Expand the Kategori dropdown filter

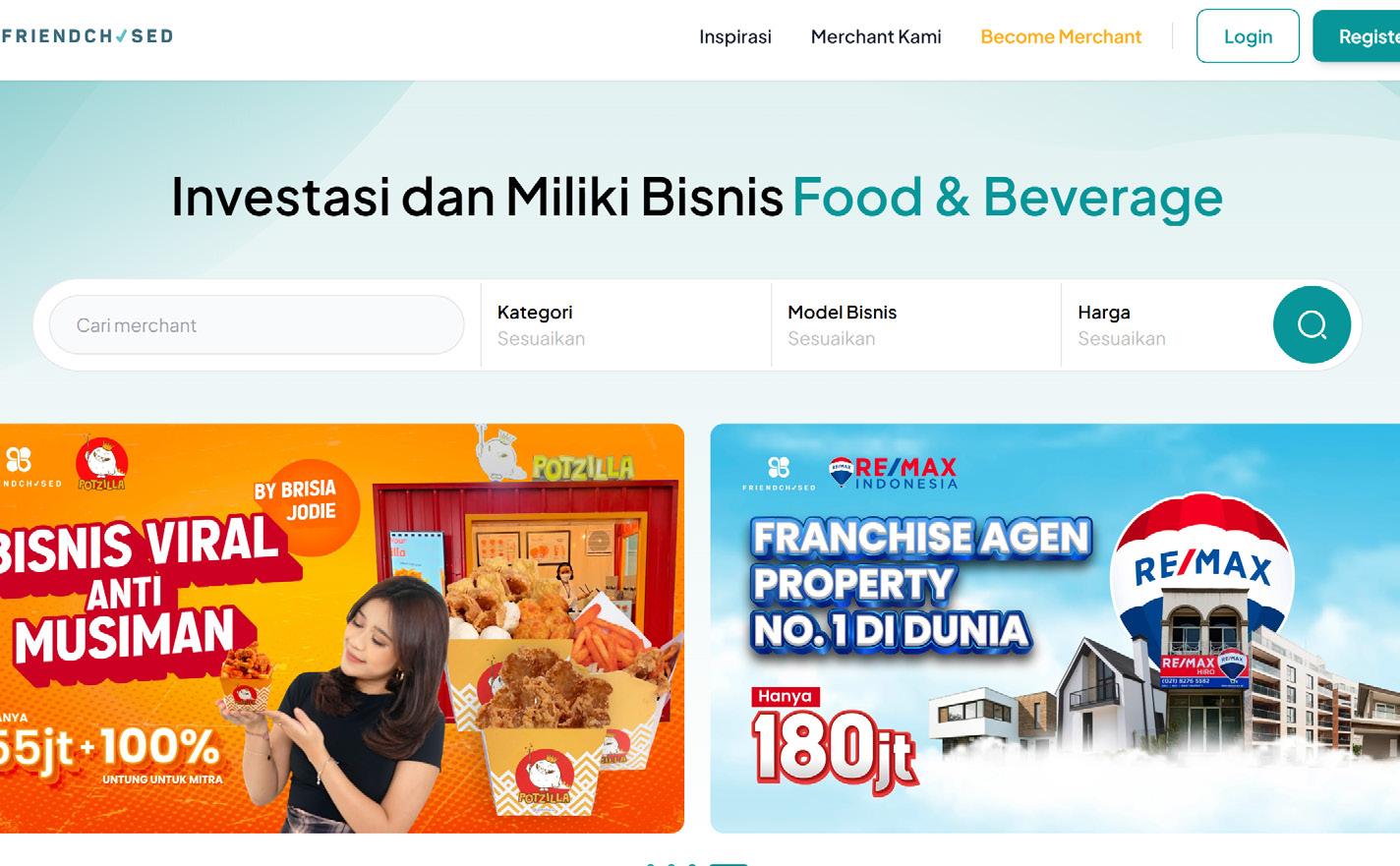(x=625, y=324)
